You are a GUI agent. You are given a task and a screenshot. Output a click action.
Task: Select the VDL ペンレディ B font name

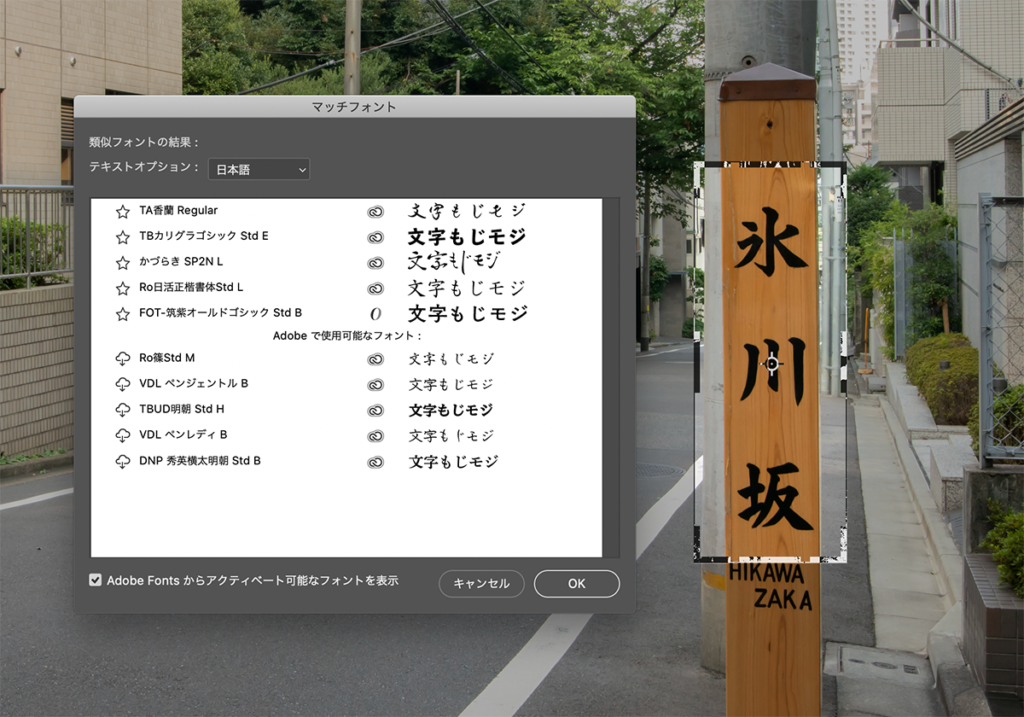183,434
